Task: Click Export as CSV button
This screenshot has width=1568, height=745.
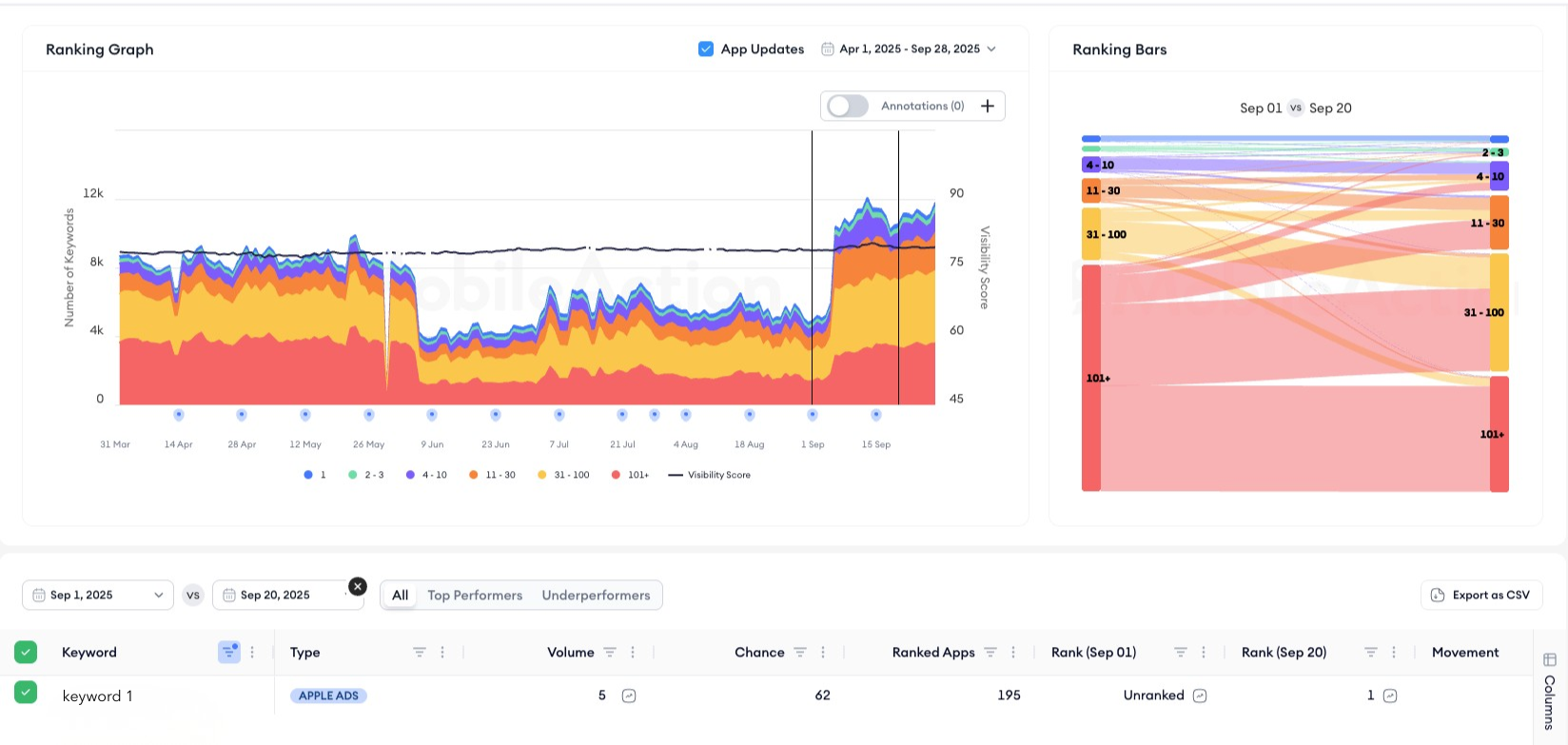Action: coord(1481,595)
